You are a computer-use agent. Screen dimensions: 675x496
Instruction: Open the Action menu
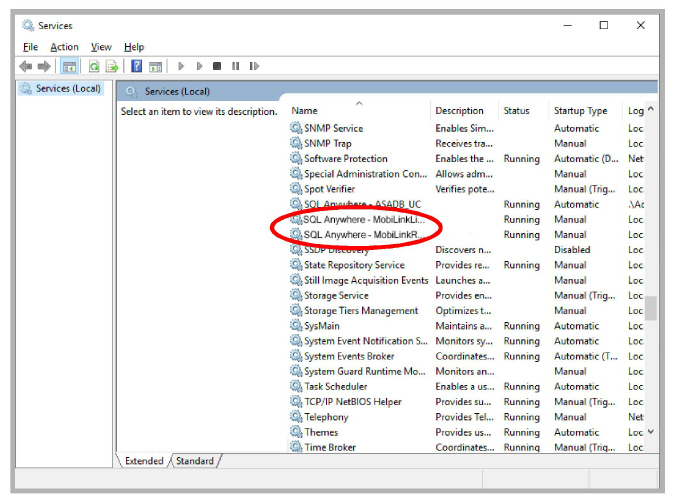pos(64,47)
